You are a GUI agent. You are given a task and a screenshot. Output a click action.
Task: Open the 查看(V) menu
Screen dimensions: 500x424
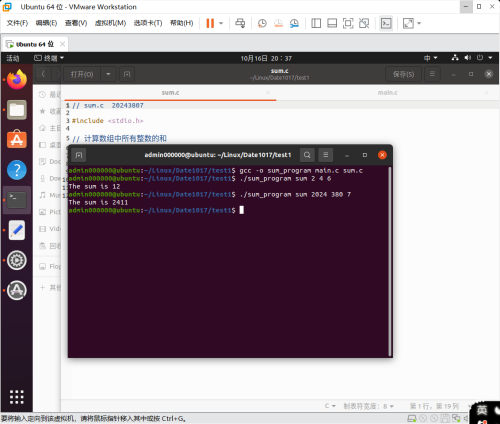[76, 23]
